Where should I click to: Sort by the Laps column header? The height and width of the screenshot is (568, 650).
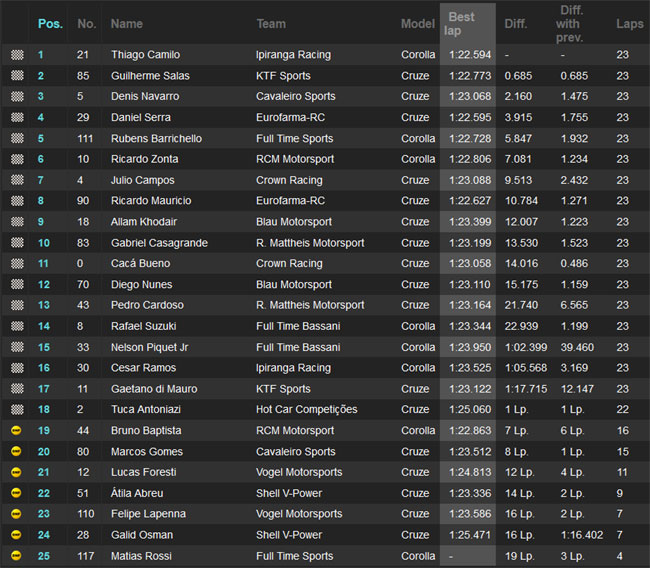(630, 24)
